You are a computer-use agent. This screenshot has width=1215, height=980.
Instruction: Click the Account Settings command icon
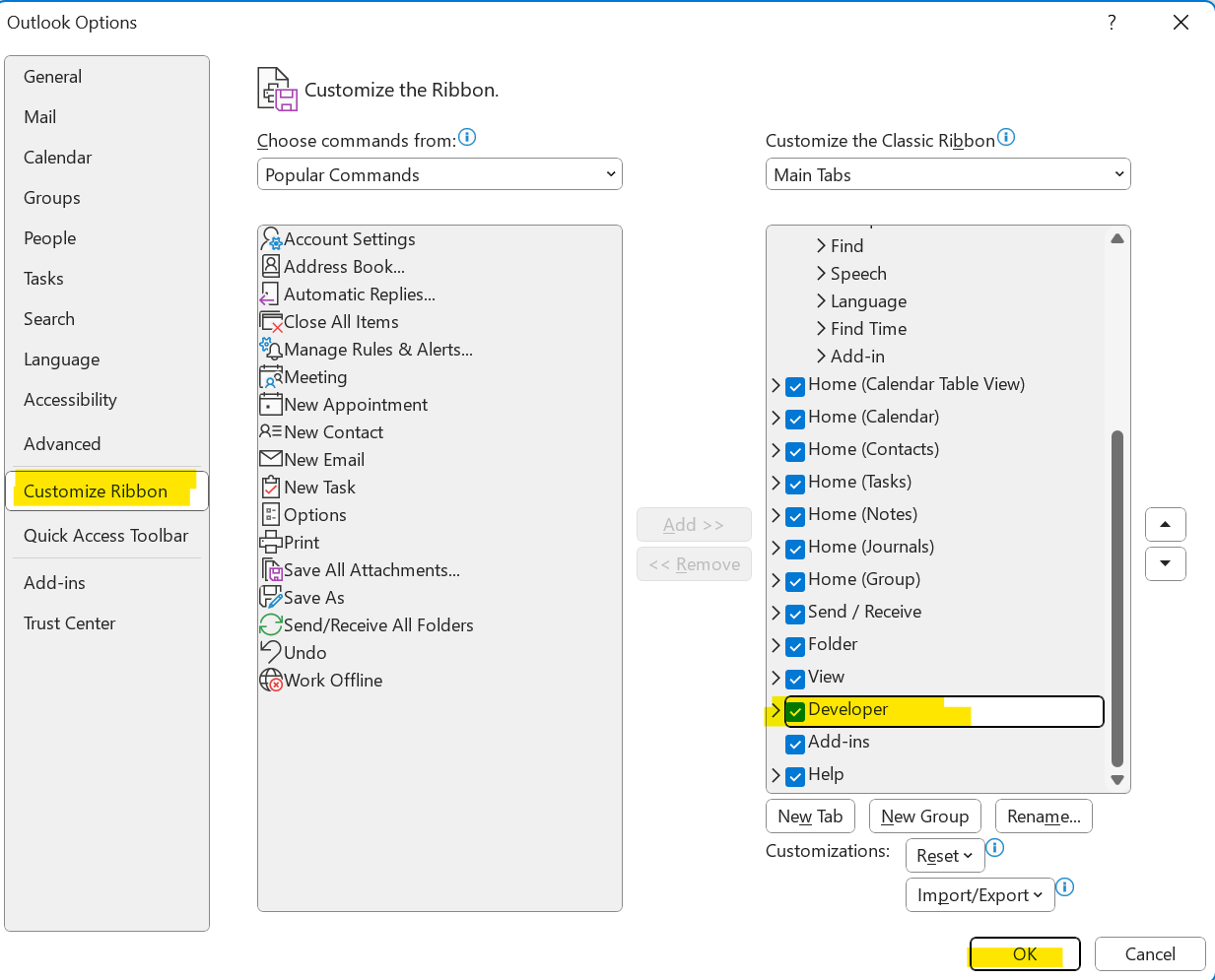coord(271,239)
